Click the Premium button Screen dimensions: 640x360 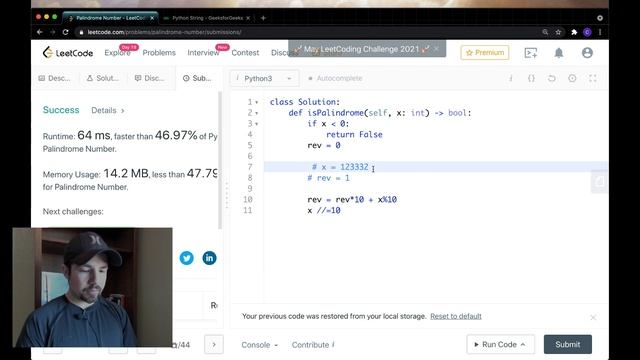[484, 53]
